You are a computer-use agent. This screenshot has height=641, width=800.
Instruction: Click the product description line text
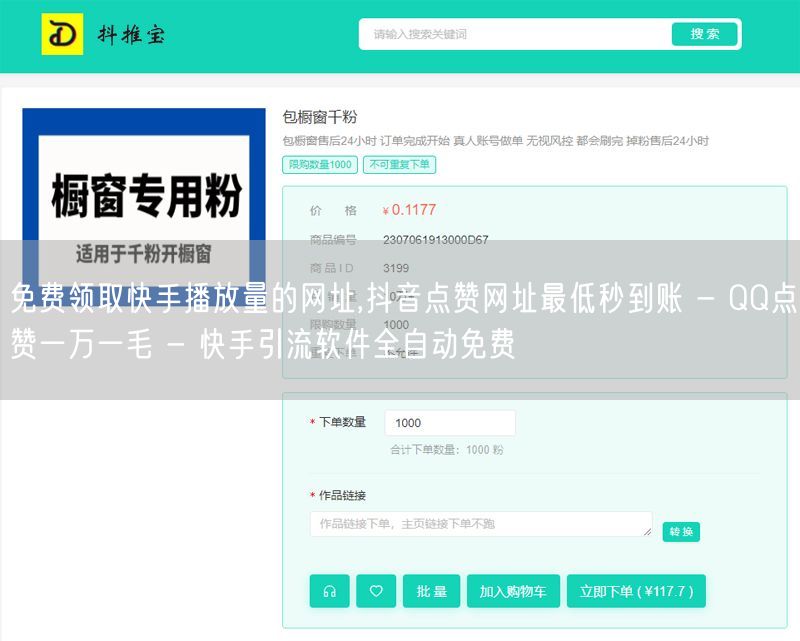tap(495, 141)
